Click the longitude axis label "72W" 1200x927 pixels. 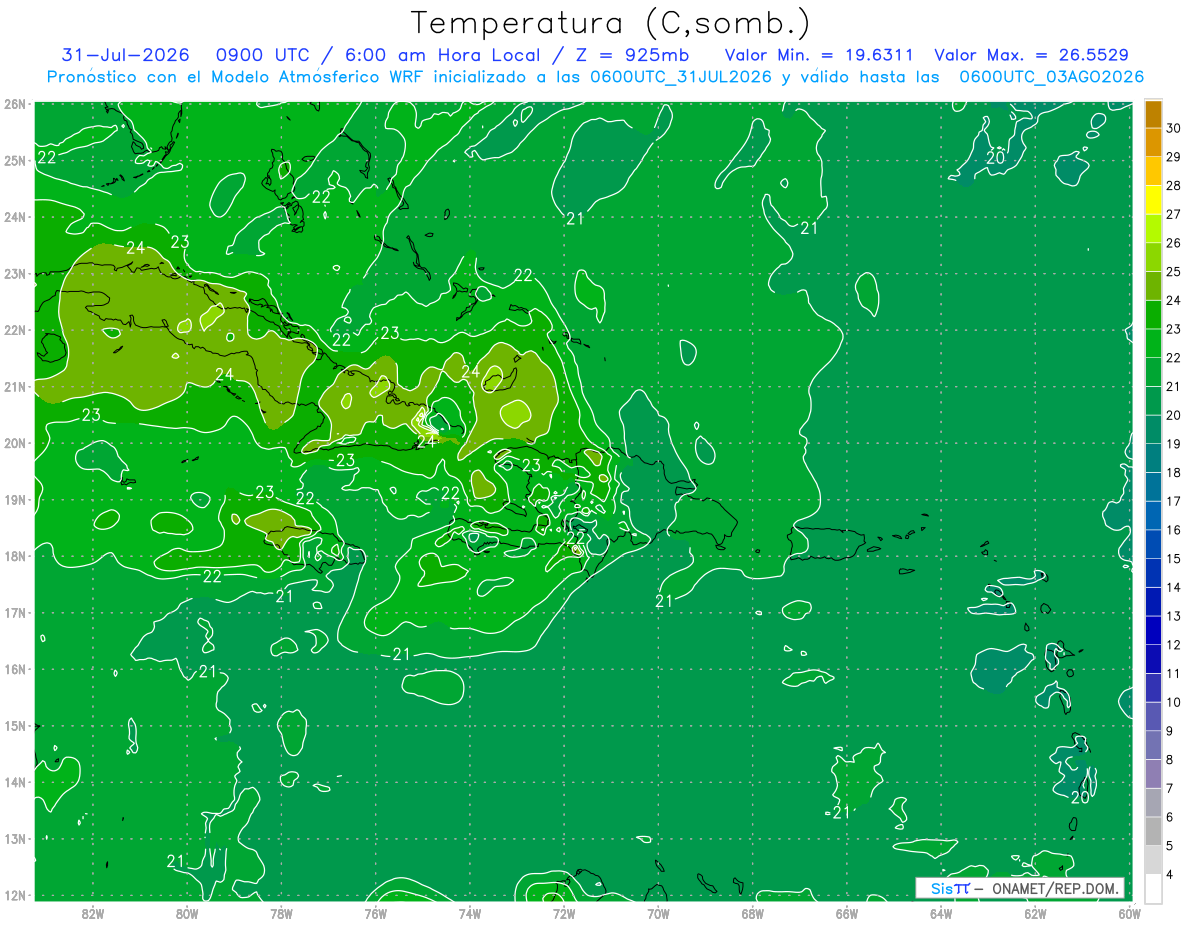(564, 913)
